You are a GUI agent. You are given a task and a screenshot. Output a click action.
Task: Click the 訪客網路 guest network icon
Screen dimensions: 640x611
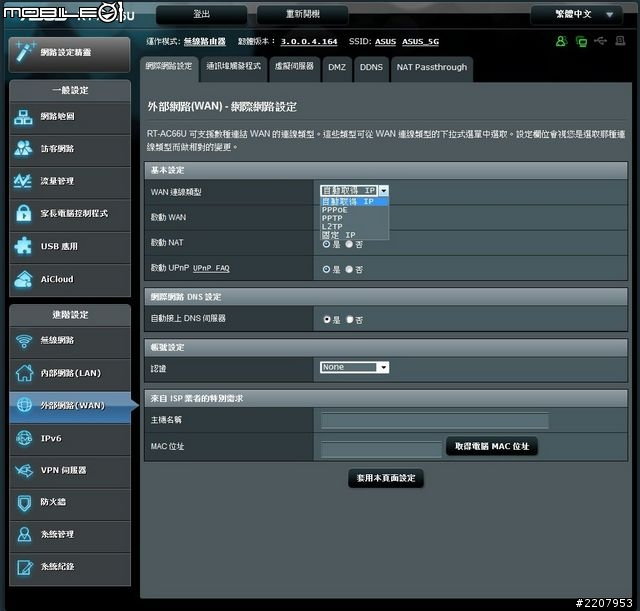(x=23, y=149)
